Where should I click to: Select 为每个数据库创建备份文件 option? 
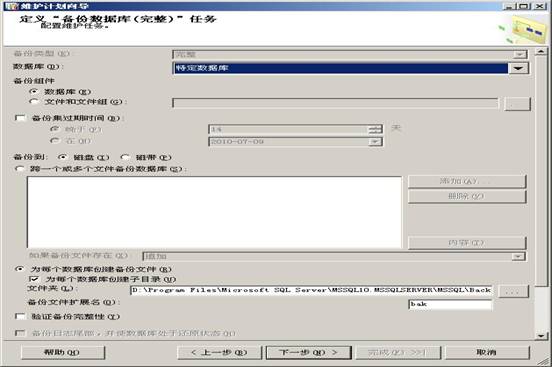click(20, 269)
